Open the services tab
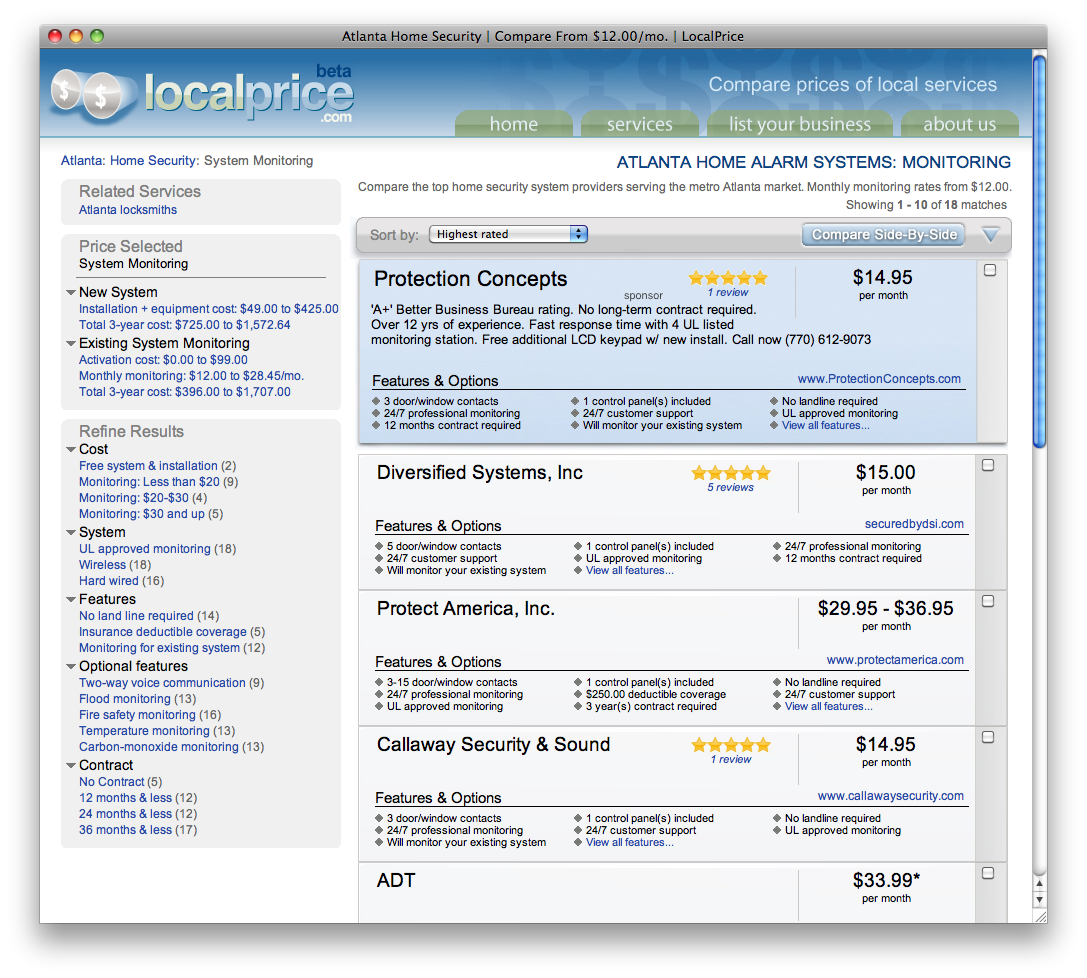 pyautogui.click(x=639, y=124)
